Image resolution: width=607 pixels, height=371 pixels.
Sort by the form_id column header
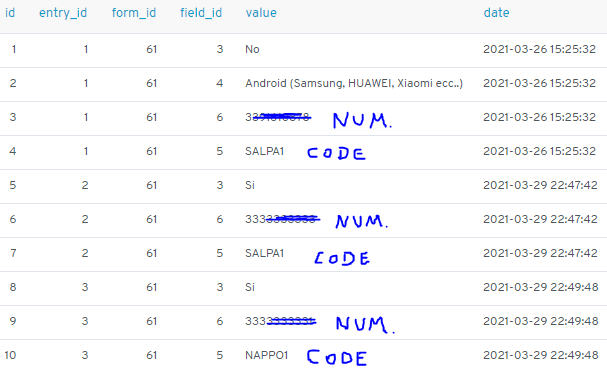[134, 13]
